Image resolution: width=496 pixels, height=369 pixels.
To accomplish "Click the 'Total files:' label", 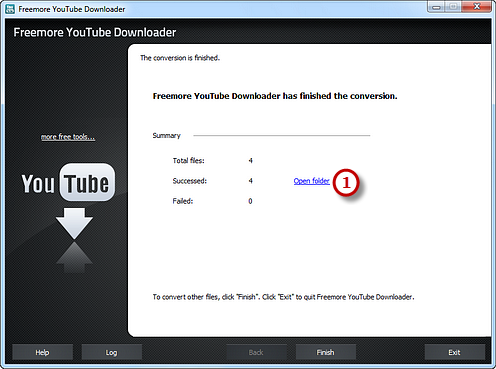I will 188,161.
